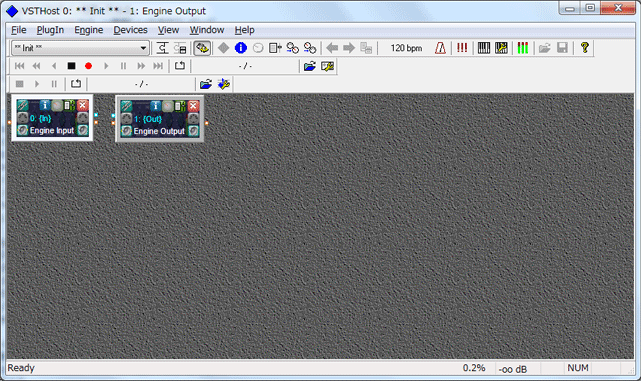
Task: Click the yellow question mark help icon
Action: click(585, 48)
